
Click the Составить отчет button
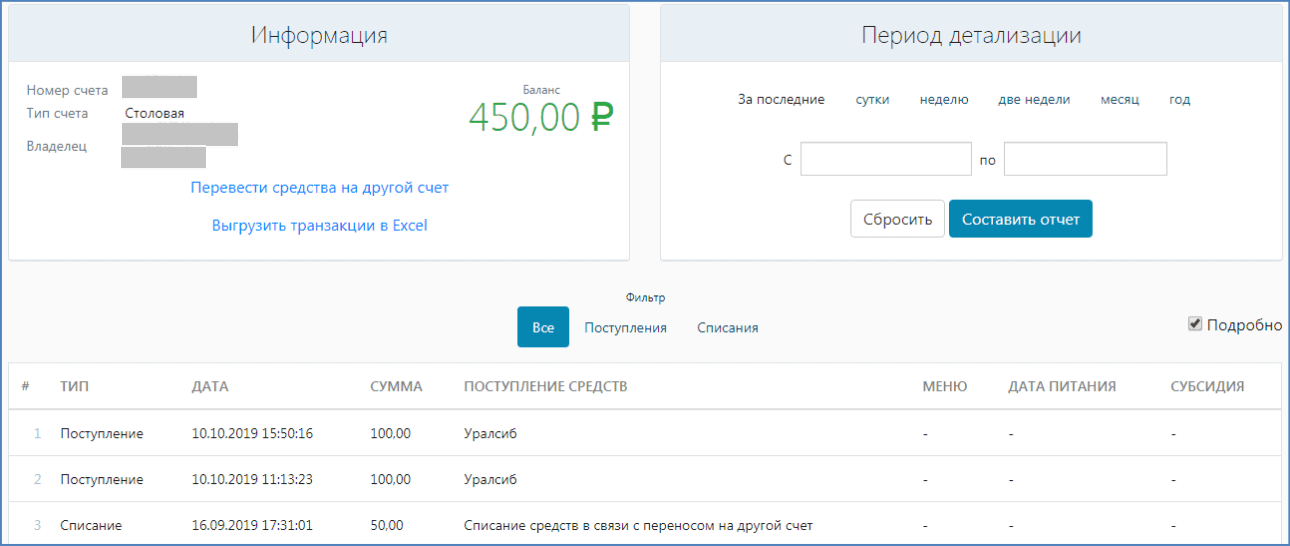tap(1020, 219)
